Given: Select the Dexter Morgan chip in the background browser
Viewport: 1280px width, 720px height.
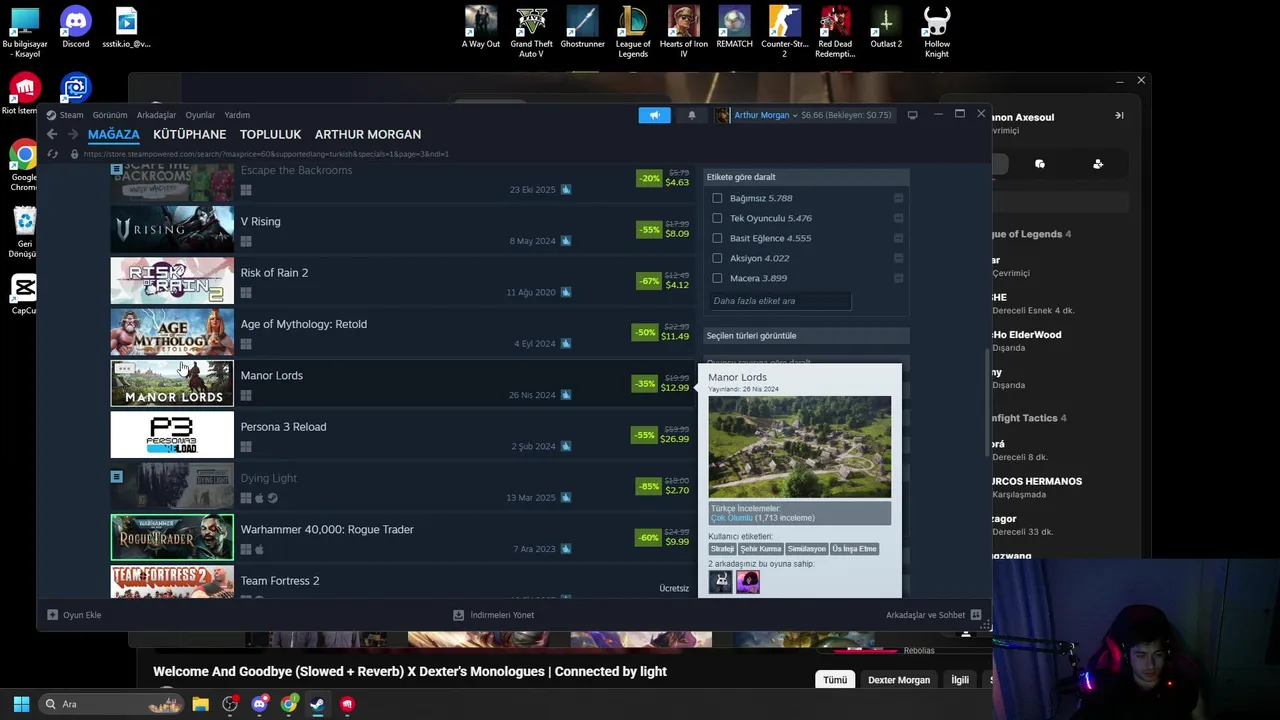Looking at the screenshot, I should [899, 680].
